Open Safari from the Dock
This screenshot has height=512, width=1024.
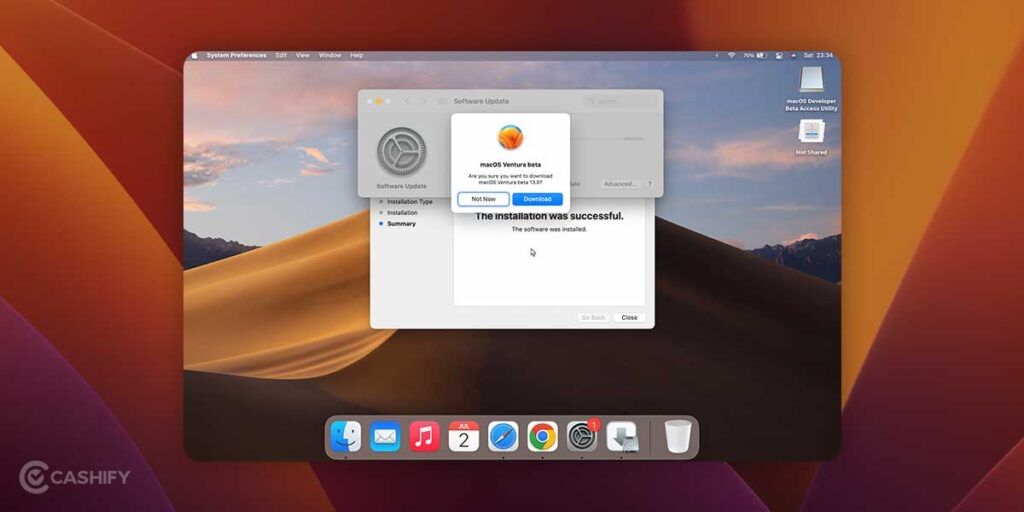[503, 436]
